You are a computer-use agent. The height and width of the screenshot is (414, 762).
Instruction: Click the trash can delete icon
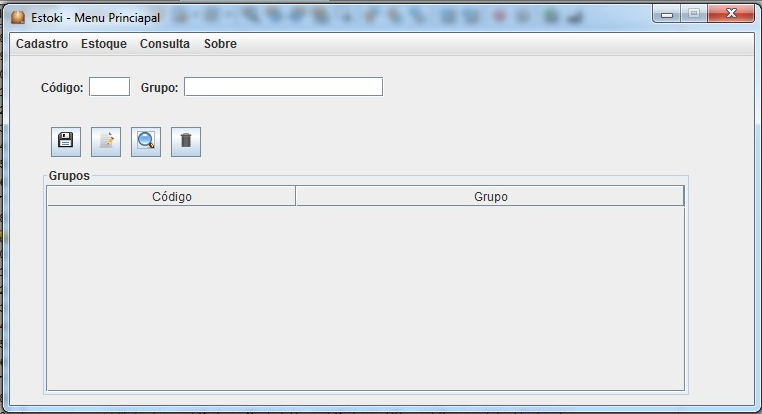click(x=186, y=141)
